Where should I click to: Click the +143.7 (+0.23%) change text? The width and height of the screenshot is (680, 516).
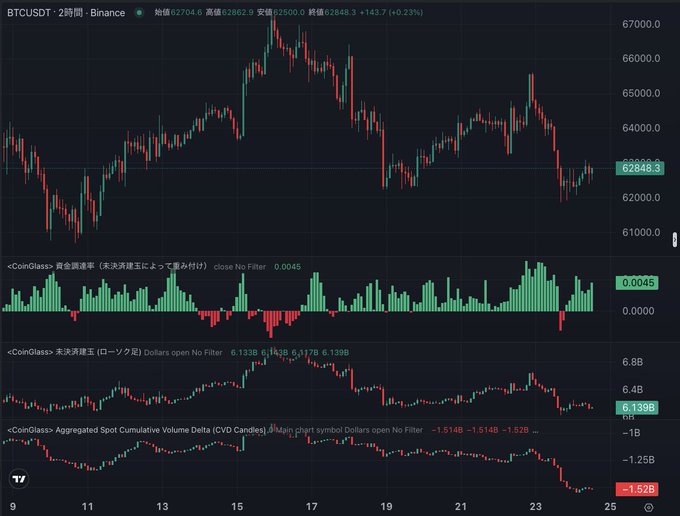pos(391,12)
